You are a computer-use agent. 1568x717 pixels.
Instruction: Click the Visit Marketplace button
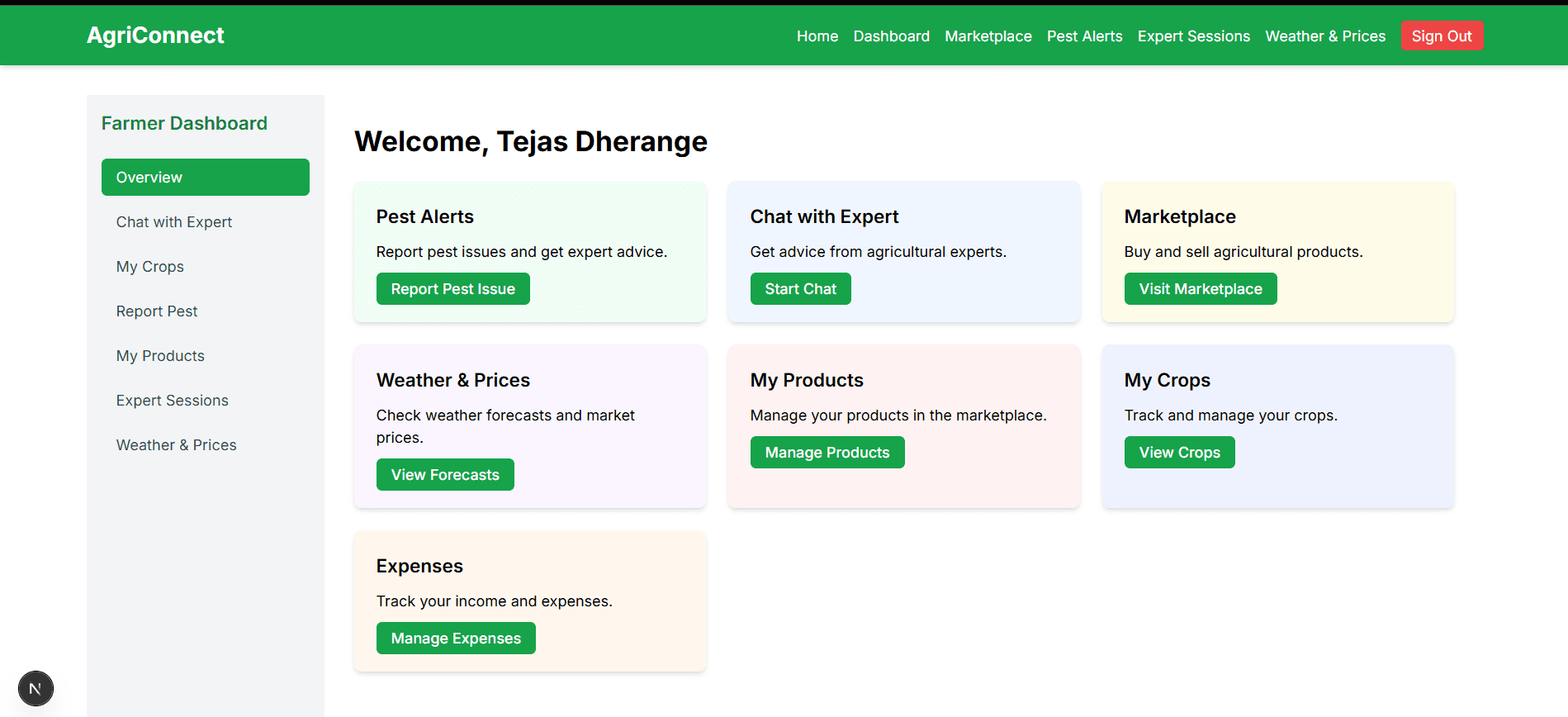pyautogui.click(x=1200, y=289)
